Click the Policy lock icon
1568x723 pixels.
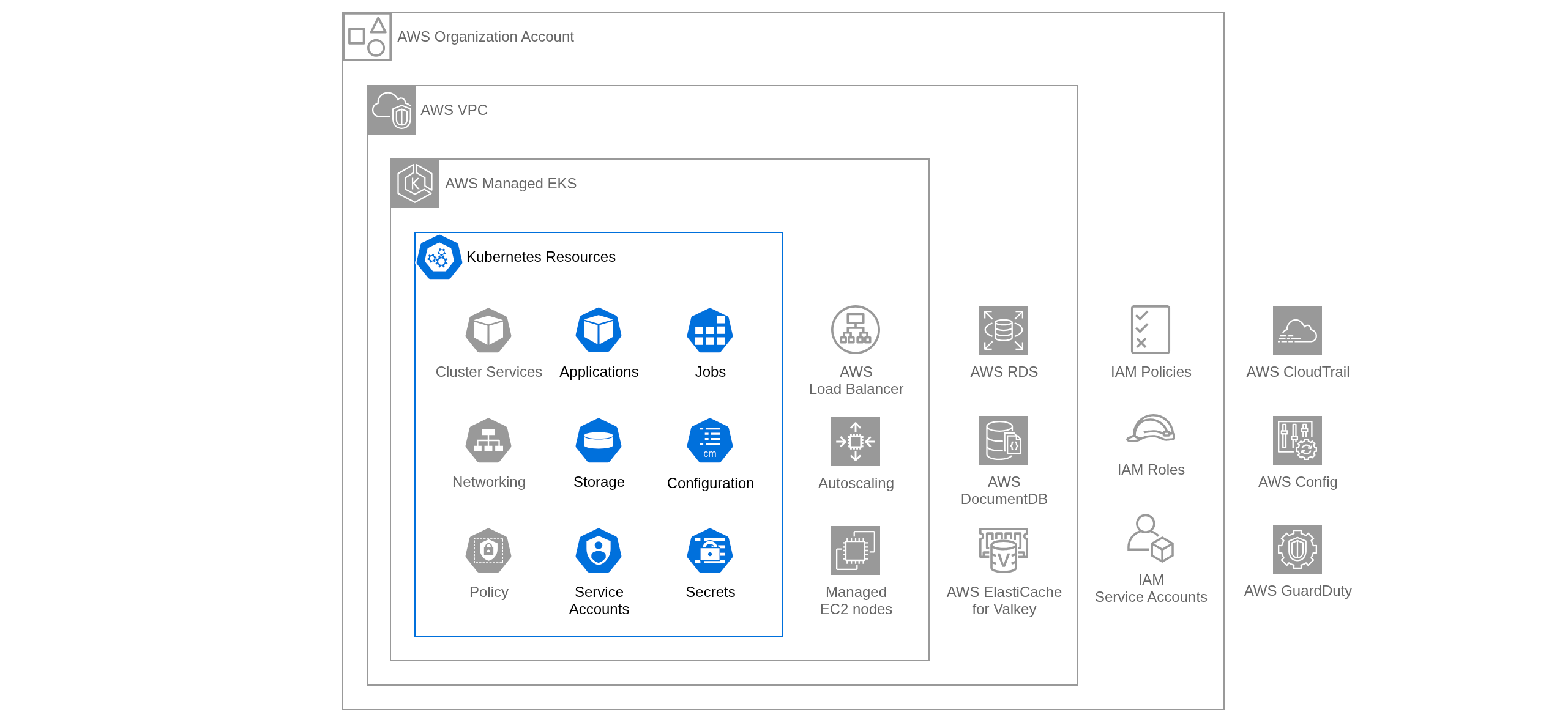tap(488, 551)
